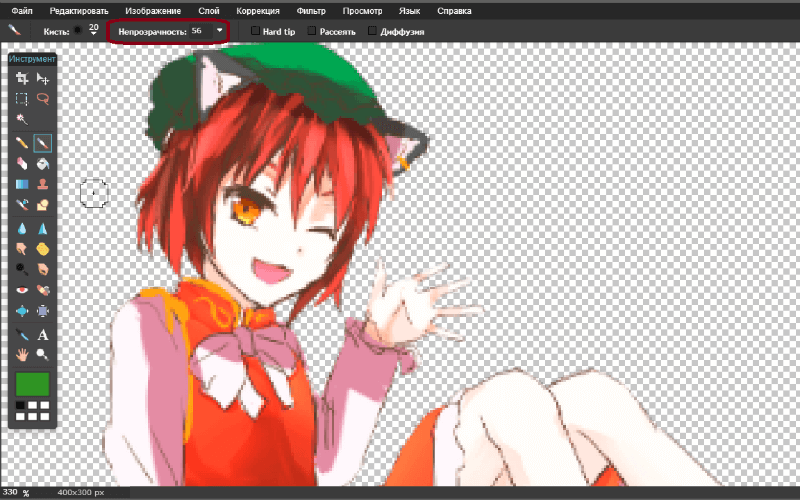Image resolution: width=800 pixels, height=500 pixels.
Task: Toggle the Диффузия checkbox
Action: 373,31
